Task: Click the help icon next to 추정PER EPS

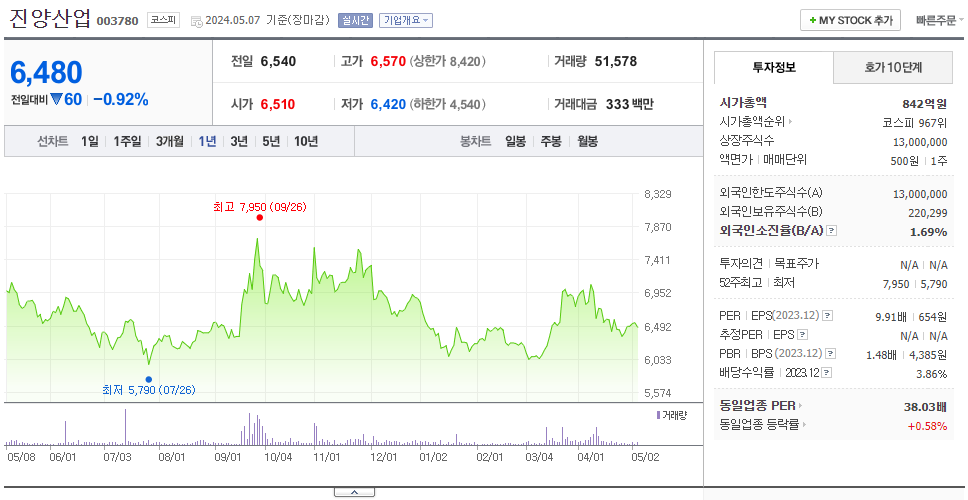Action: click(803, 335)
